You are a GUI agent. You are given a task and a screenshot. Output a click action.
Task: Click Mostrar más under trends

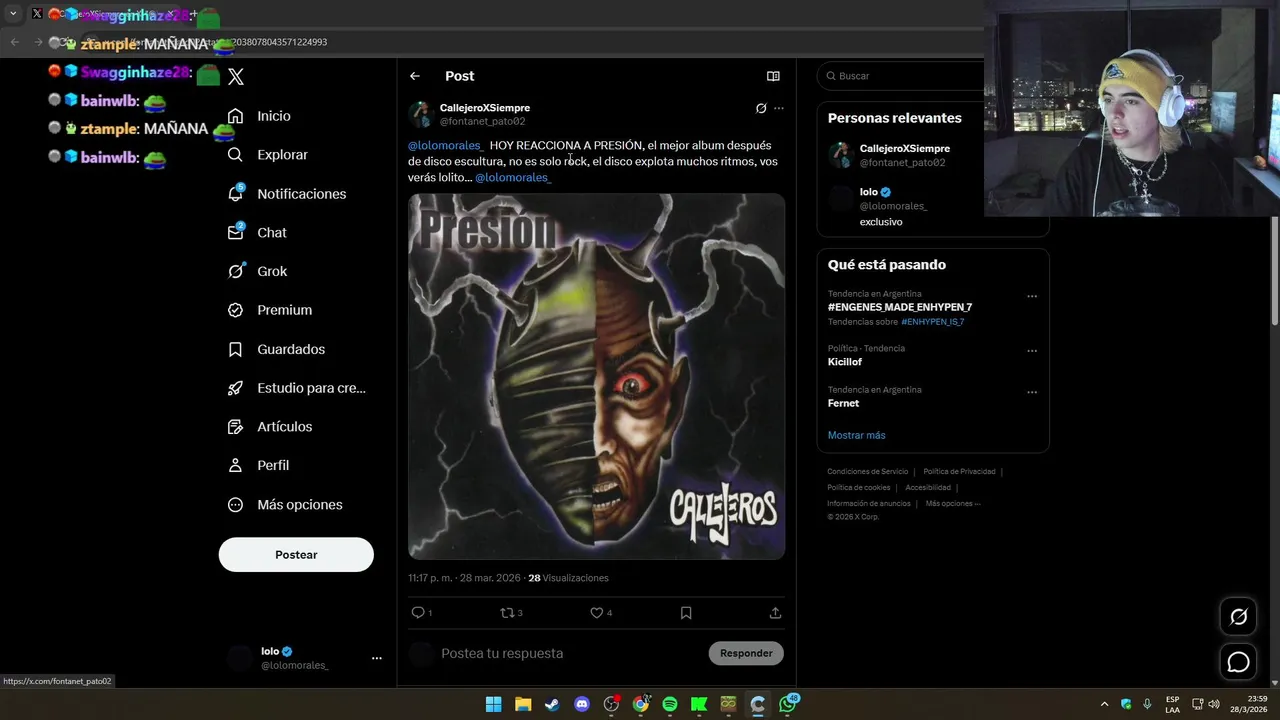coord(857,435)
